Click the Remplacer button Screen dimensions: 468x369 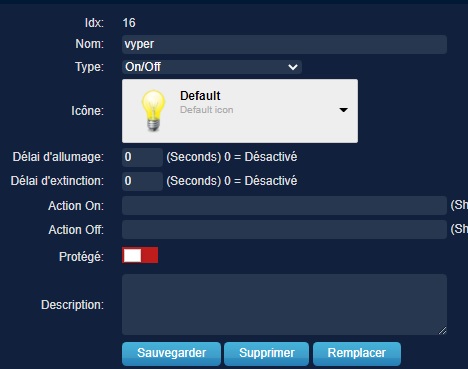pos(357,353)
